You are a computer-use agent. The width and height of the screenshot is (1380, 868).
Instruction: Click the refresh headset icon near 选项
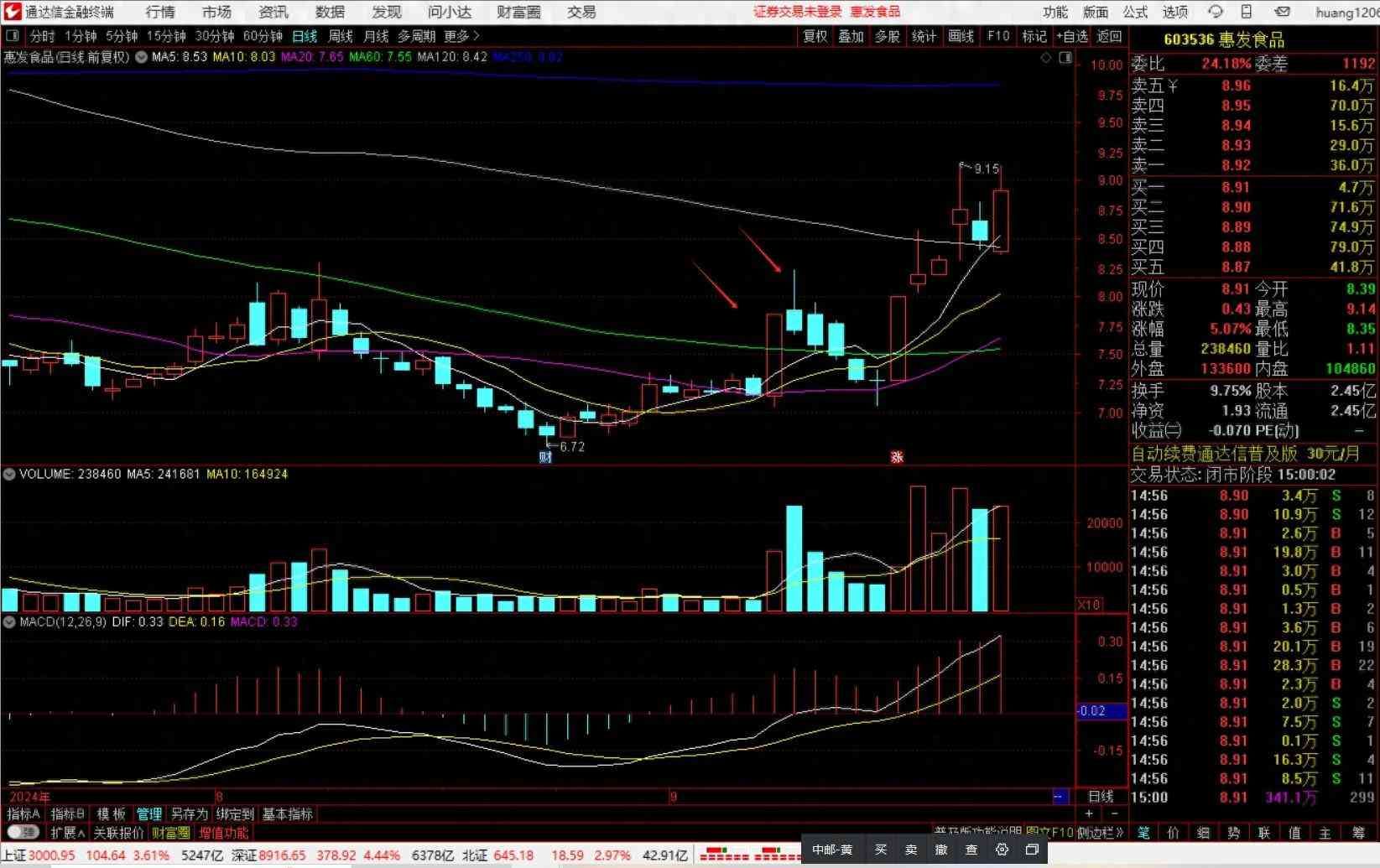click(1216, 12)
